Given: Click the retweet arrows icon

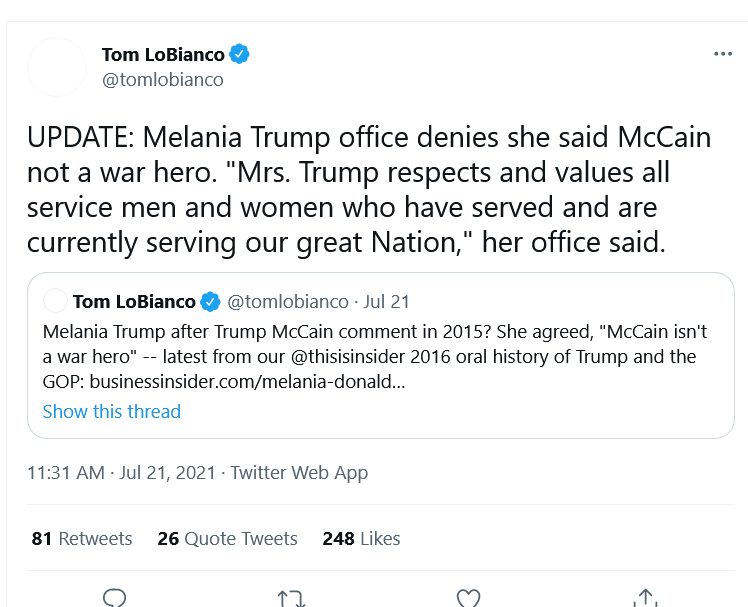Looking at the screenshot, I should [291, 598].
